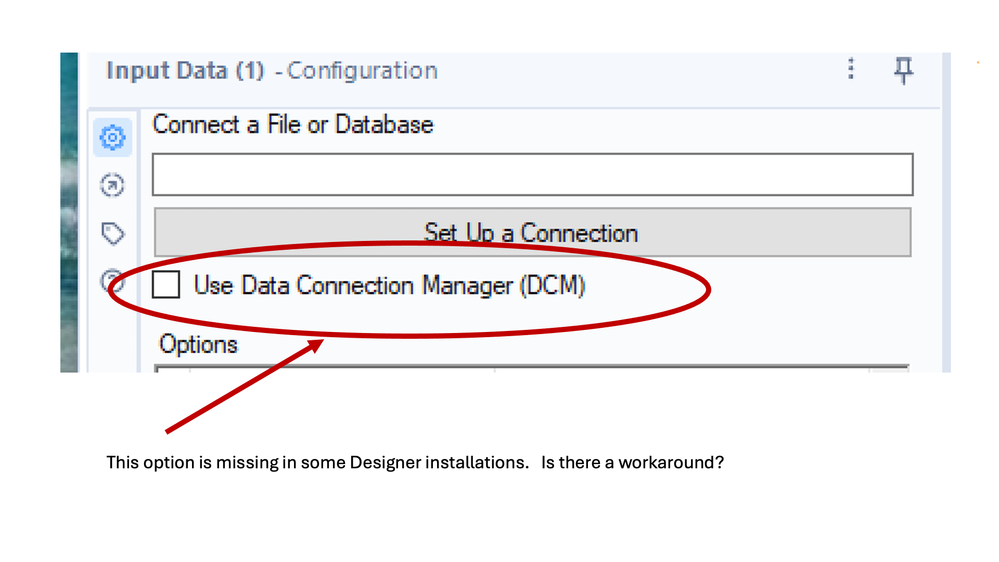Enable Use Data Connection Manager checkbox
Image resolution: width=999 pixels, height=562 pixels.
(x=167, y=285)
